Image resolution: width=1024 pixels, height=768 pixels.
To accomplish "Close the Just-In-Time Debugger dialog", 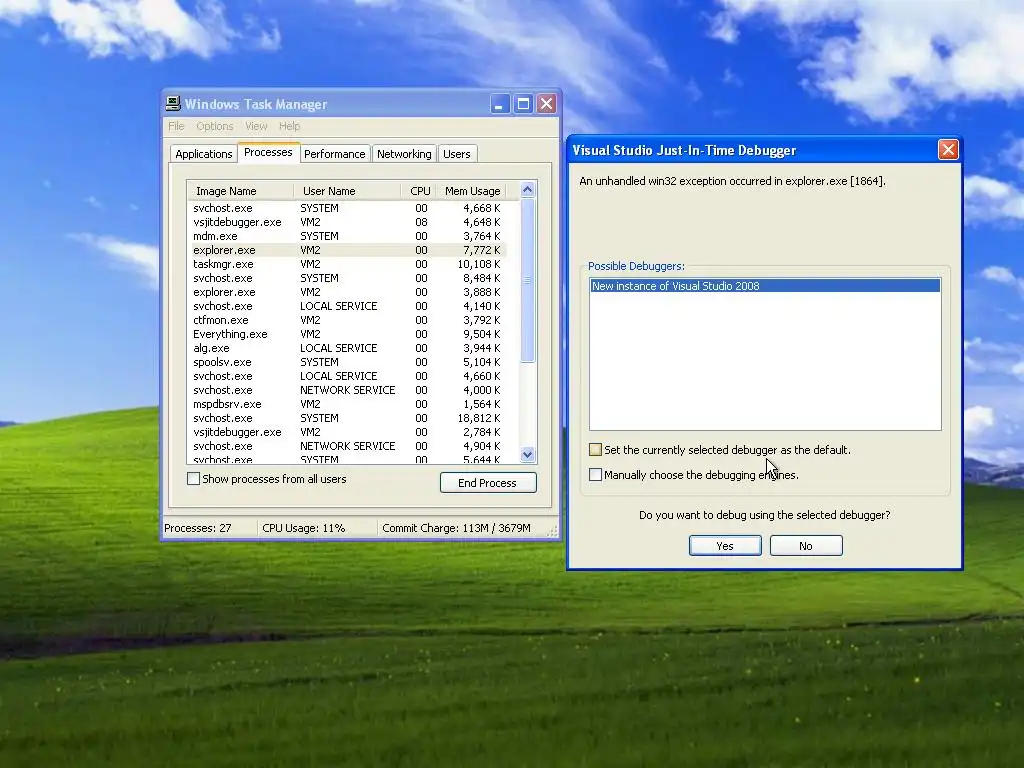I will point(948,150).
